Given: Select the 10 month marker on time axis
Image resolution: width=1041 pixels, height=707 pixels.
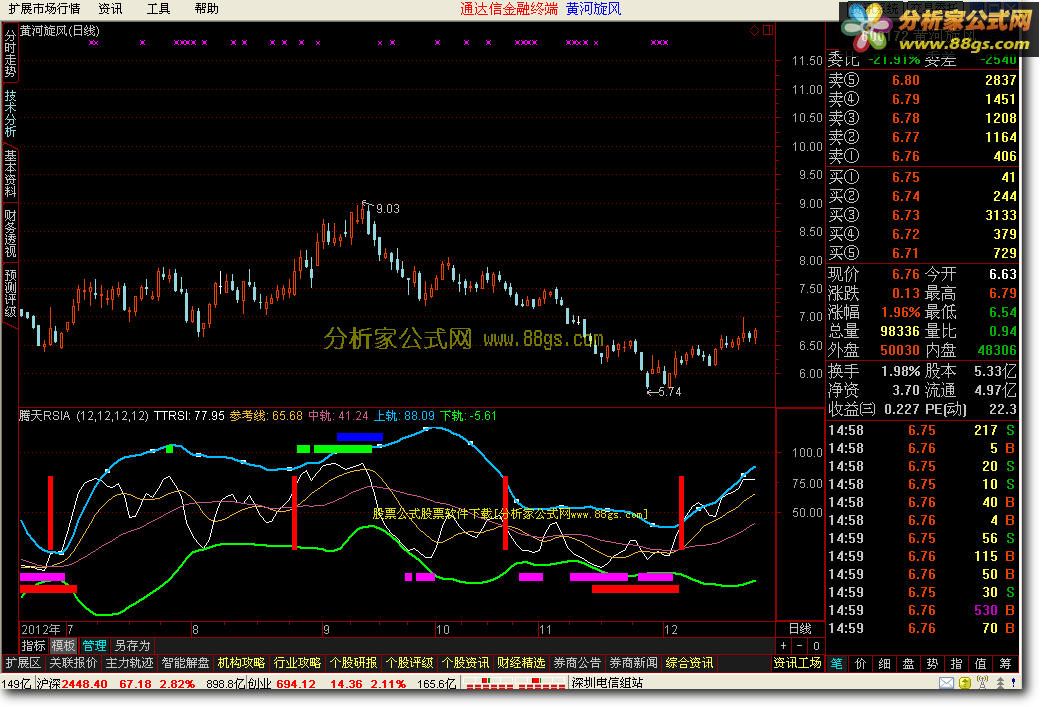Looking at the screenshot, I should tap(442, 629).
